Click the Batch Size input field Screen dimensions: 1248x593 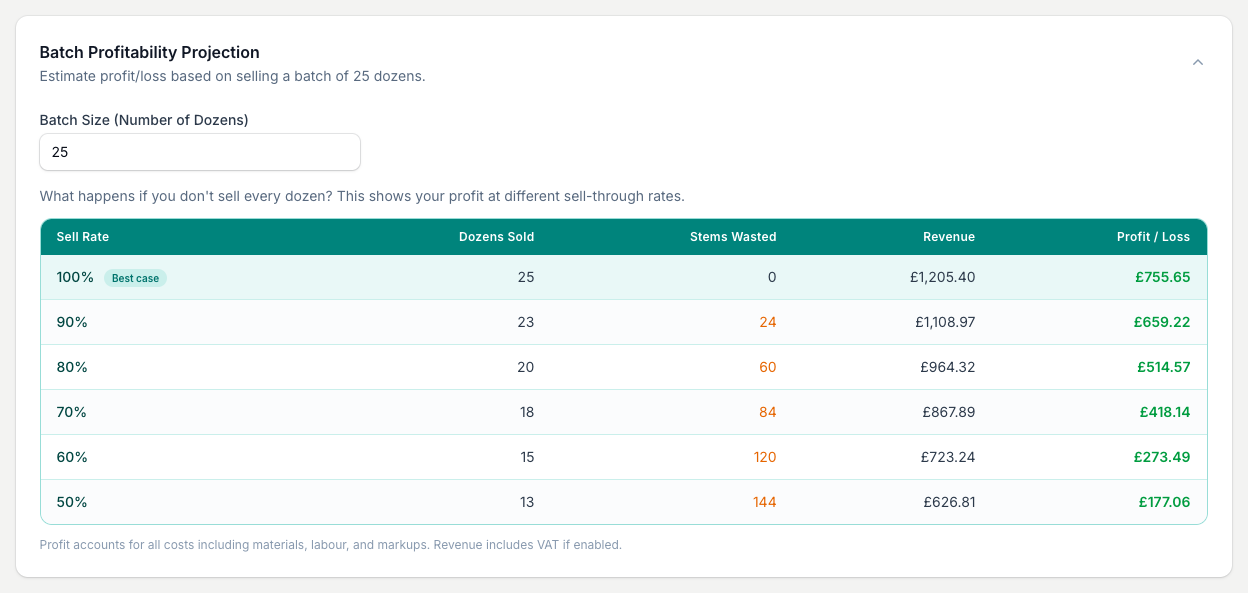click(200, 152)
